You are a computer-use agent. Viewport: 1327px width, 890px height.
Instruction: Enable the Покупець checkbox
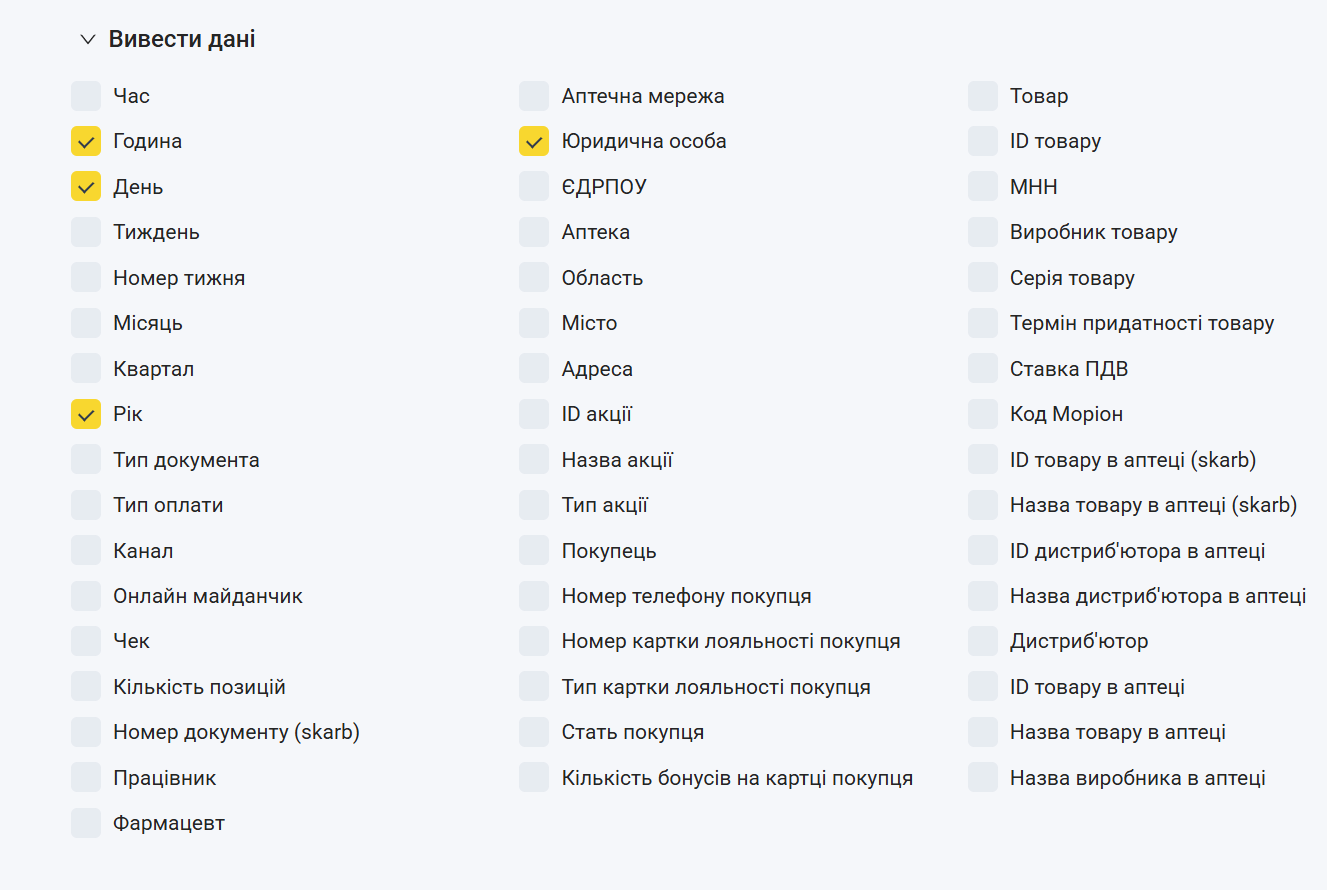click(534, 551)
